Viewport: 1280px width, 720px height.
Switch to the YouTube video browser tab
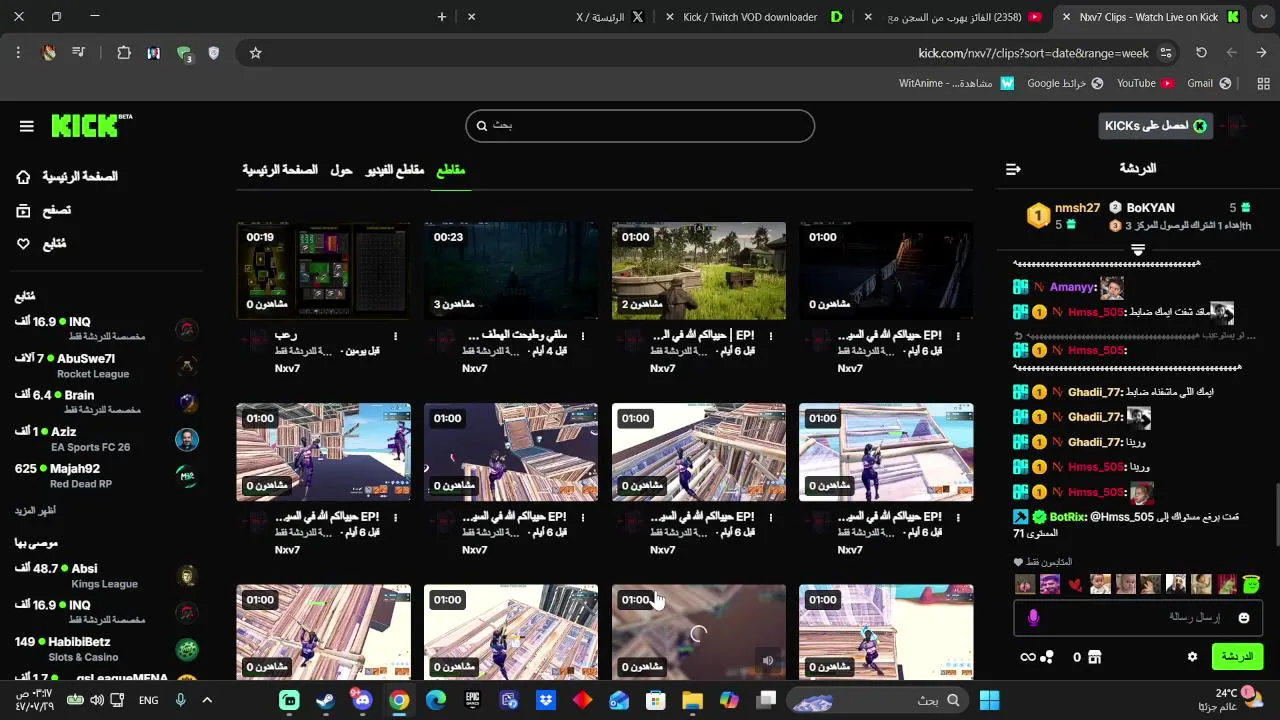(x=956, y=17)
